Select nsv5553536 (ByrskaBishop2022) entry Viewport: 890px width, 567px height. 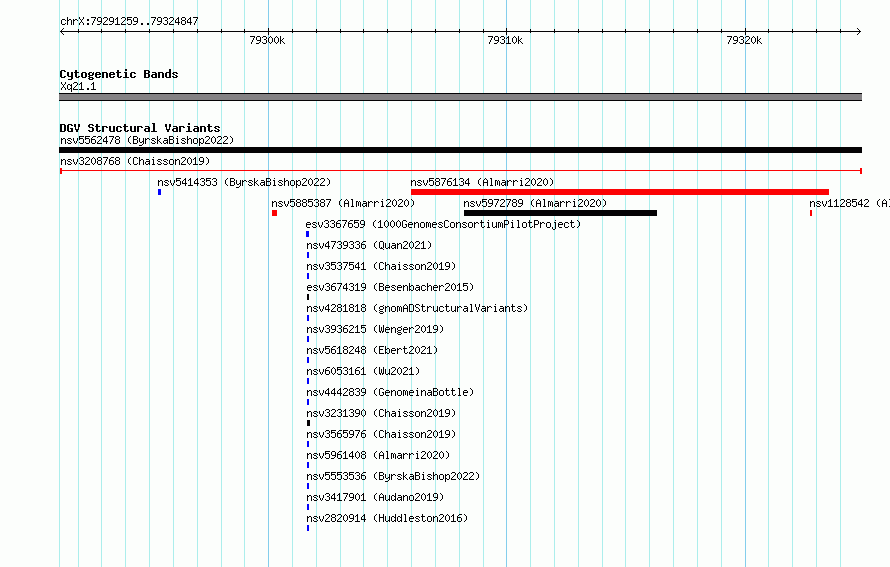click(x=393, y=476)
